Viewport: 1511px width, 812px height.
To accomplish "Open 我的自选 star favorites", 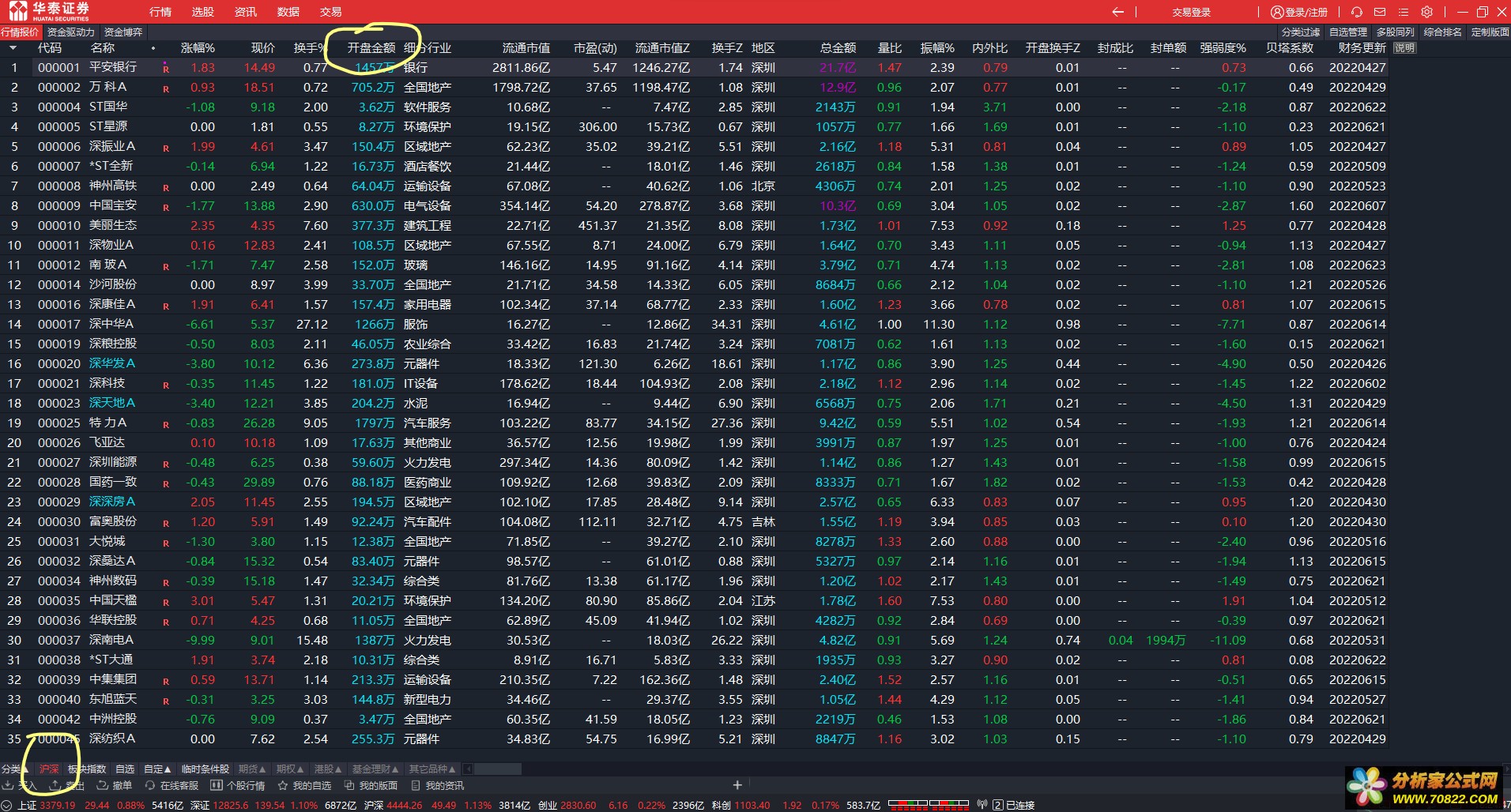I will (304, 785).
